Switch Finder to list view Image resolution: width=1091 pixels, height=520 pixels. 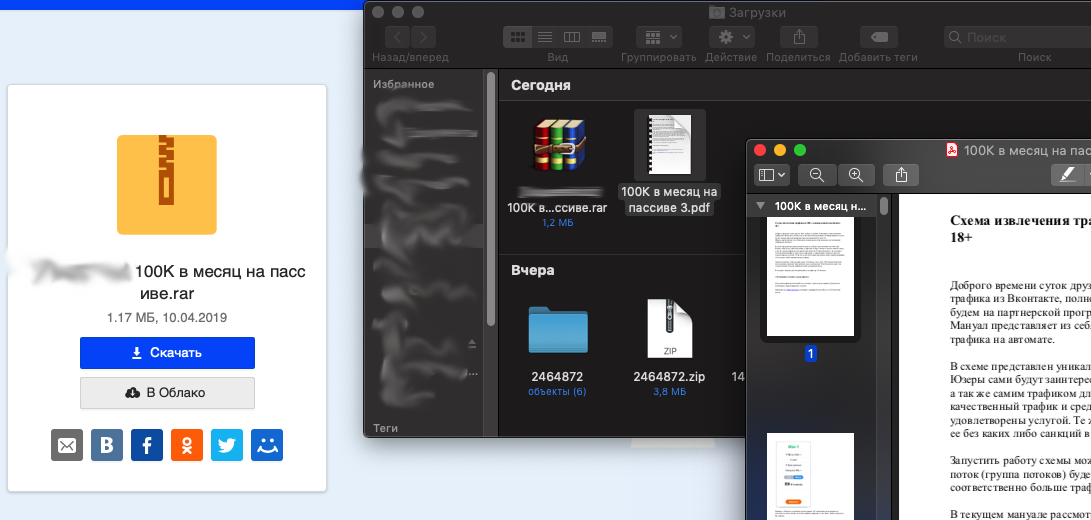[545, 37]
